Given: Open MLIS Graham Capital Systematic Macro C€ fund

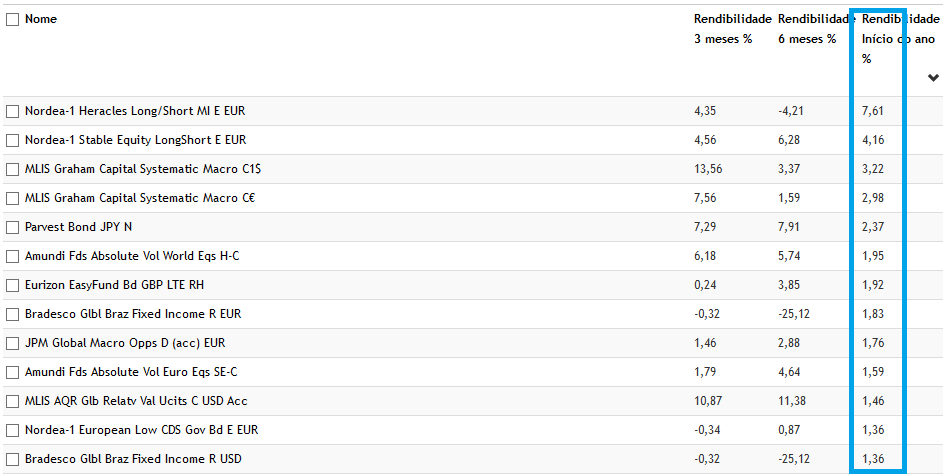Looking at the screenshot, I should [140, 198].
